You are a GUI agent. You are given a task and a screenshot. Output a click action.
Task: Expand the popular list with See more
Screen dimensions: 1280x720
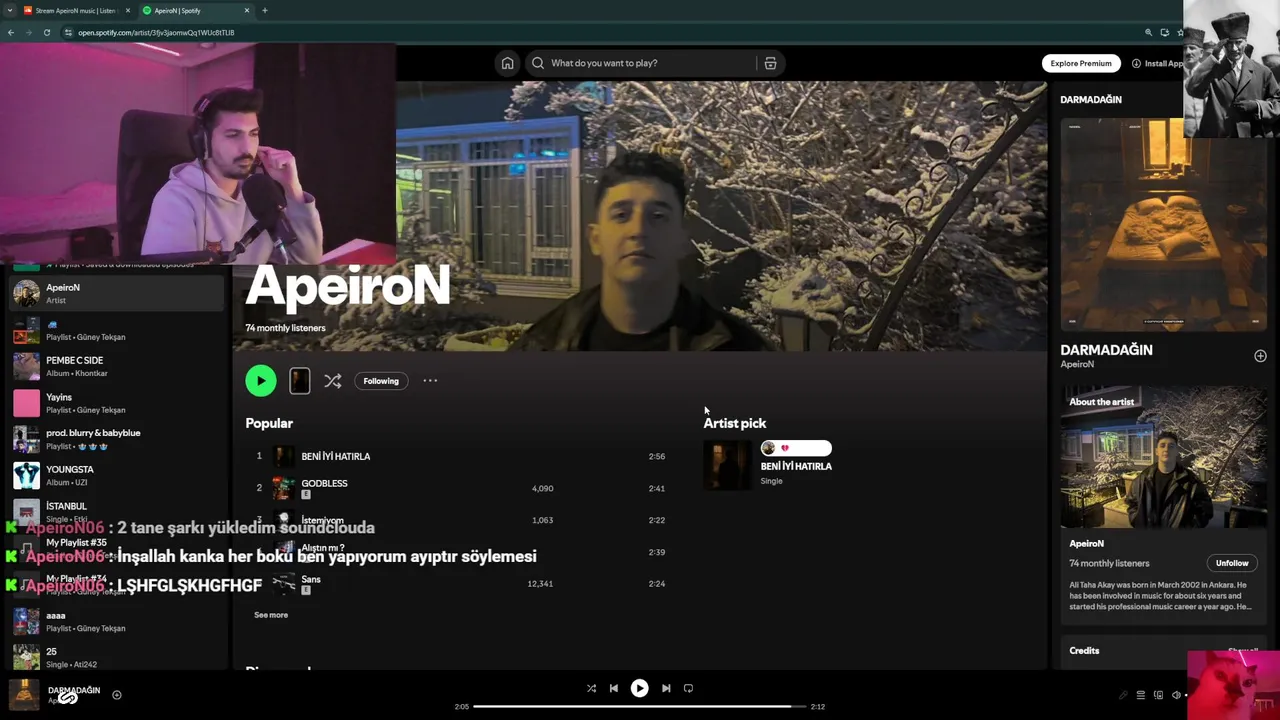(x=271, y=615)
